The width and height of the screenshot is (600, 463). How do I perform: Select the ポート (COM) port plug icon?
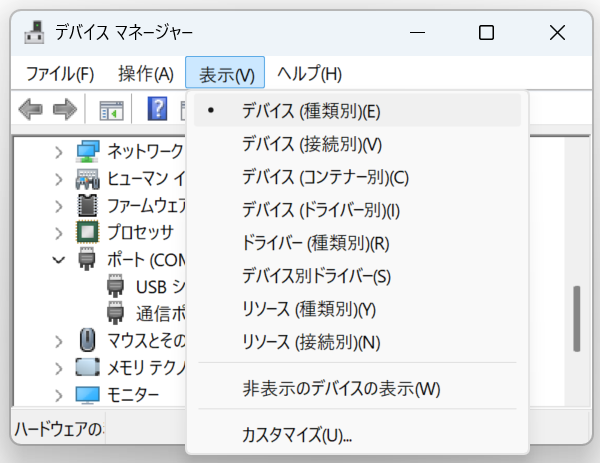click(x=87, y=259)
